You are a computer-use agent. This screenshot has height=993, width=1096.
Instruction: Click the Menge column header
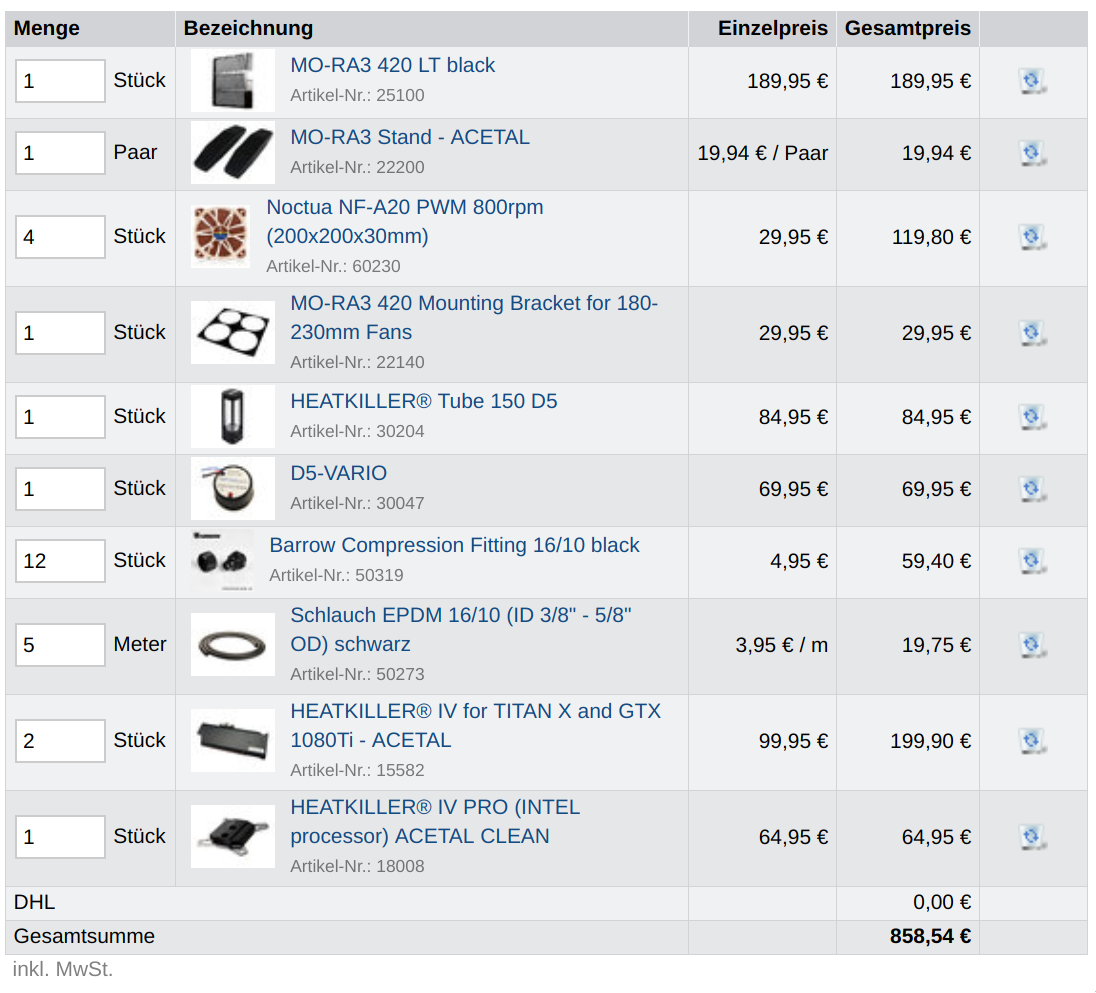46,28
